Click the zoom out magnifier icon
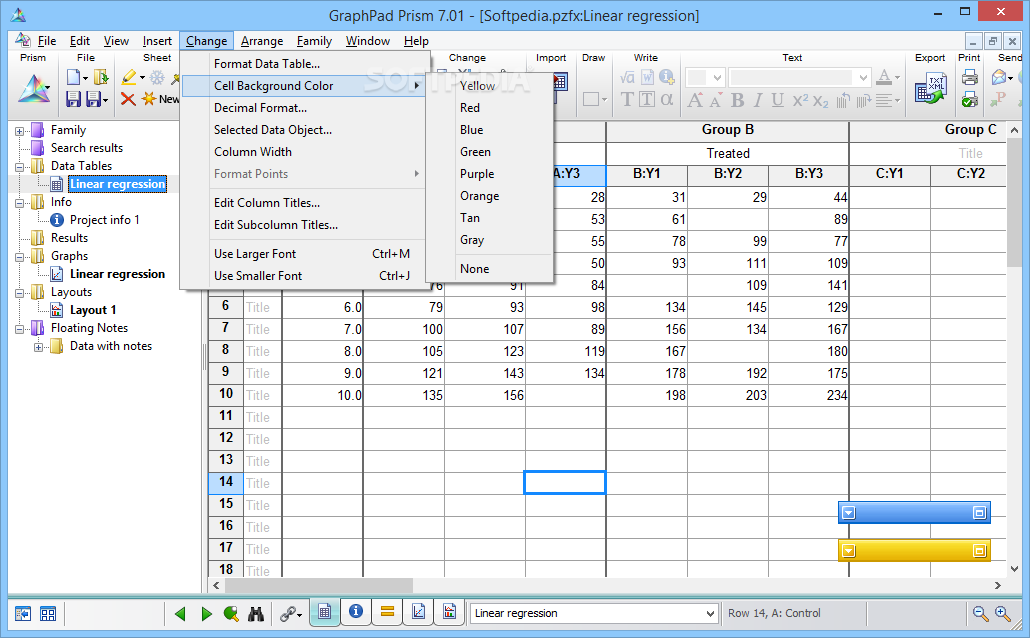The height and width of the screenshot is (638, 1030). point(980,614)
